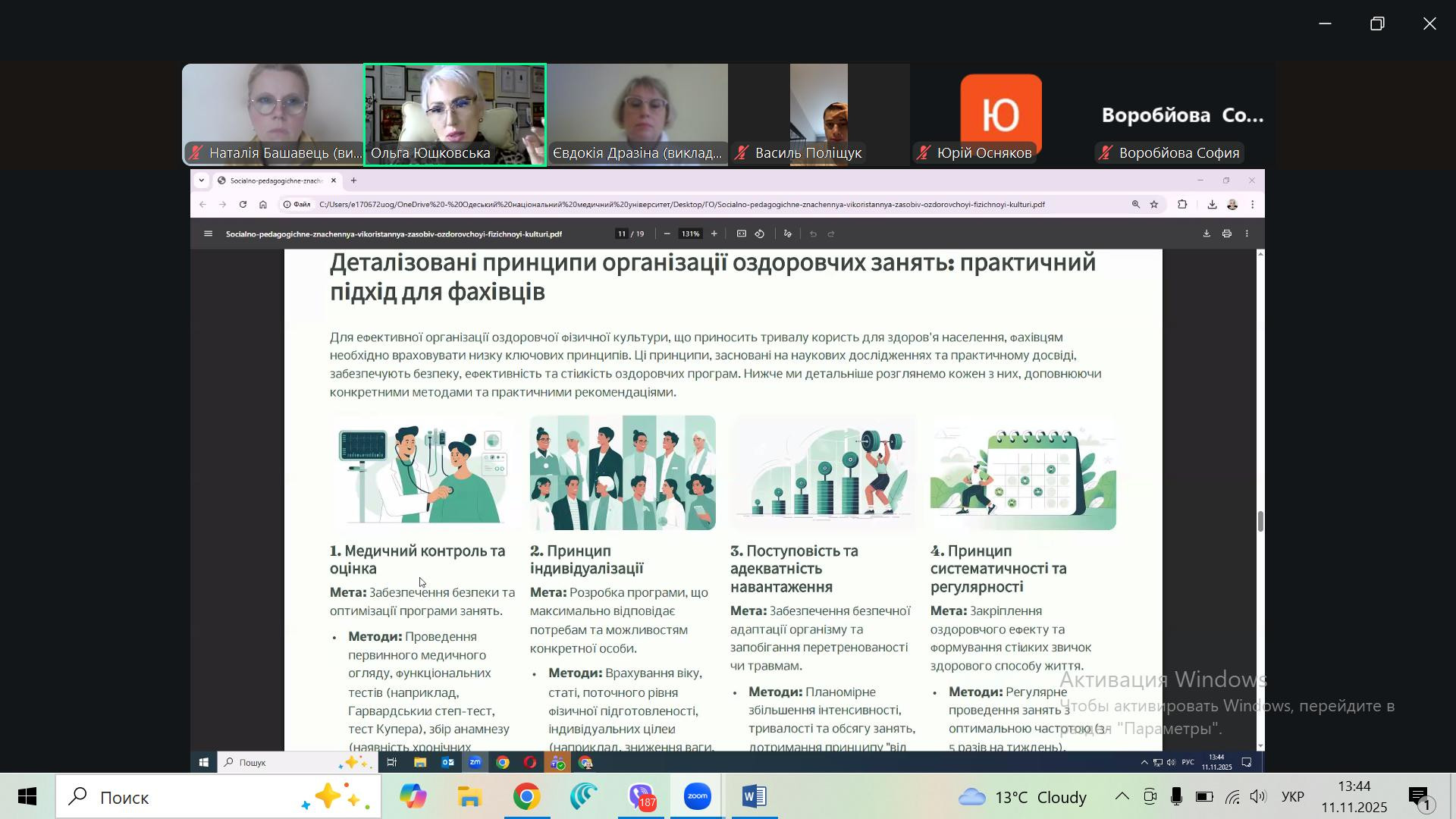
Task: Click the УКР language indicator
Action: (1292, 797)
